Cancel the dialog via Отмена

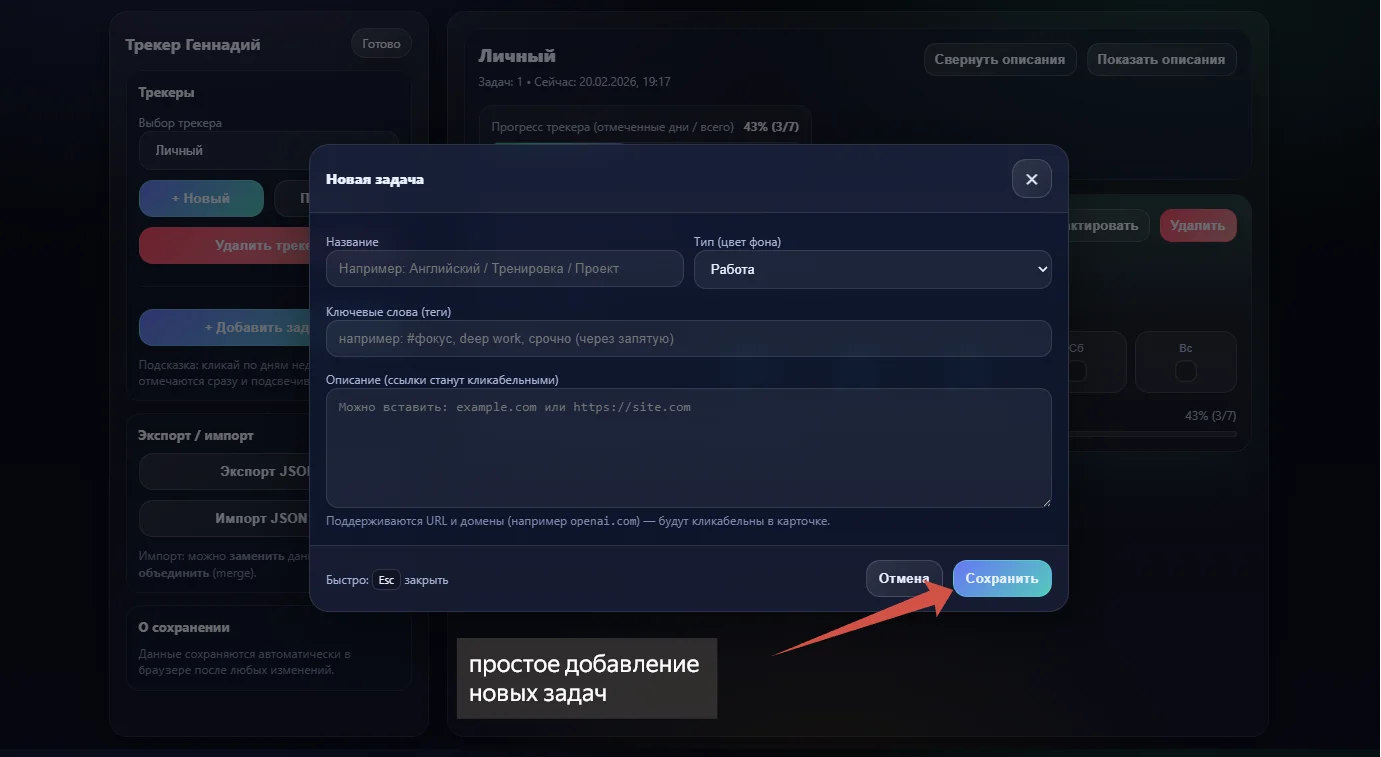click(904, 579)
